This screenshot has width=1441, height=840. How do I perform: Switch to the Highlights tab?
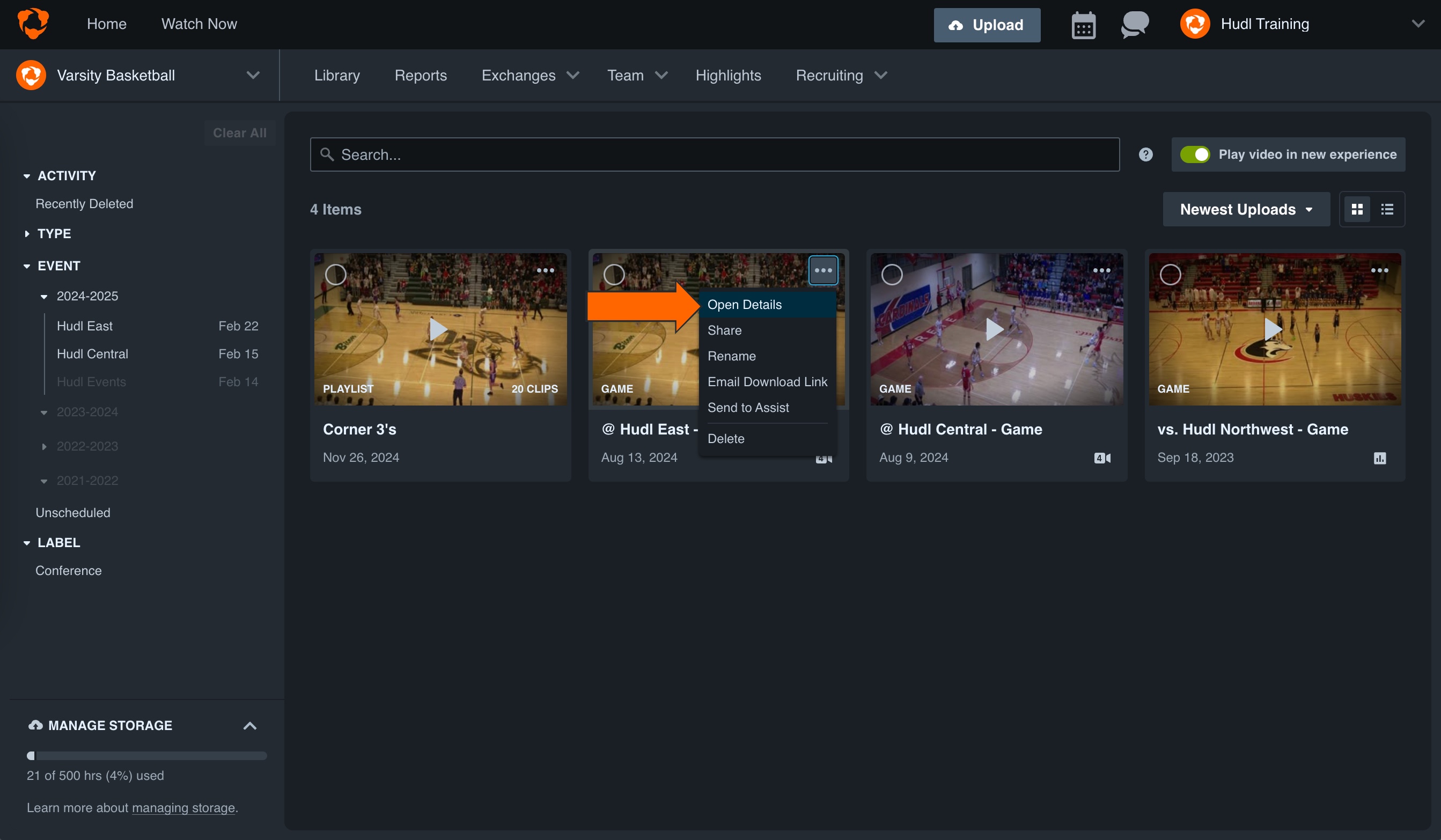pos(728,75)
